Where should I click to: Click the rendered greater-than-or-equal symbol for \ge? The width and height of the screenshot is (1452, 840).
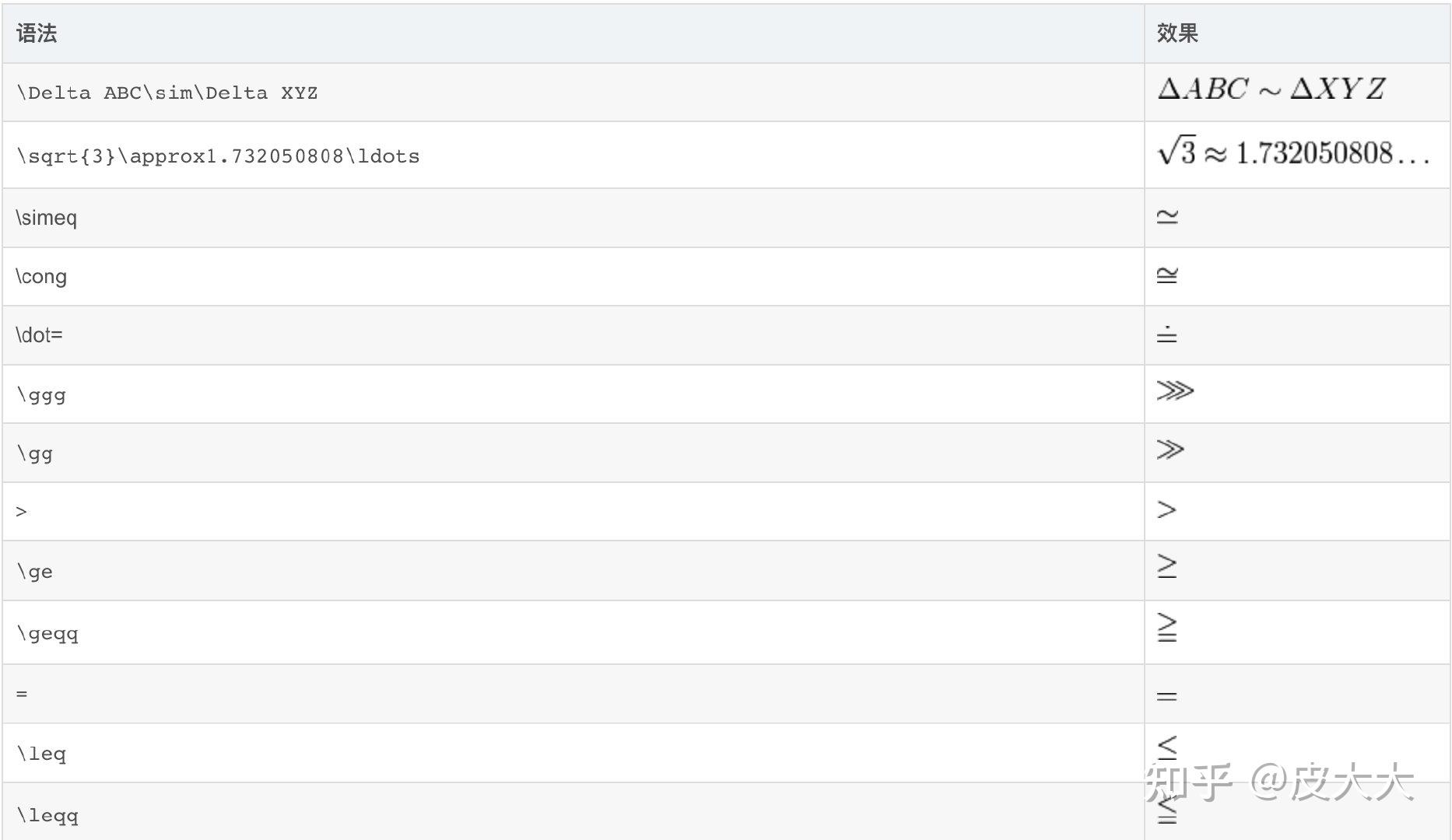[x=1166, y=566]
